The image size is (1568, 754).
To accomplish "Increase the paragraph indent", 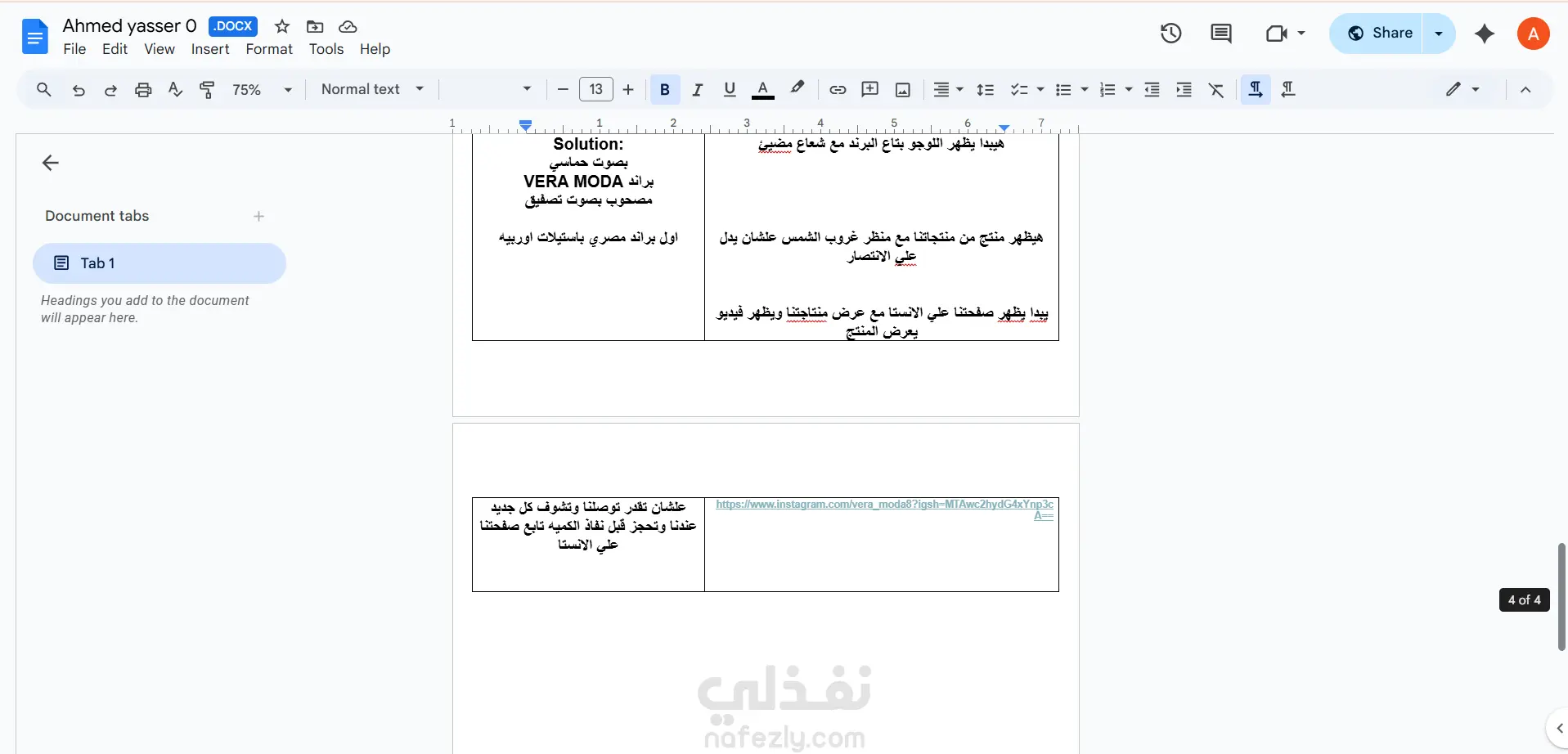I will (x=1184, y=90).
